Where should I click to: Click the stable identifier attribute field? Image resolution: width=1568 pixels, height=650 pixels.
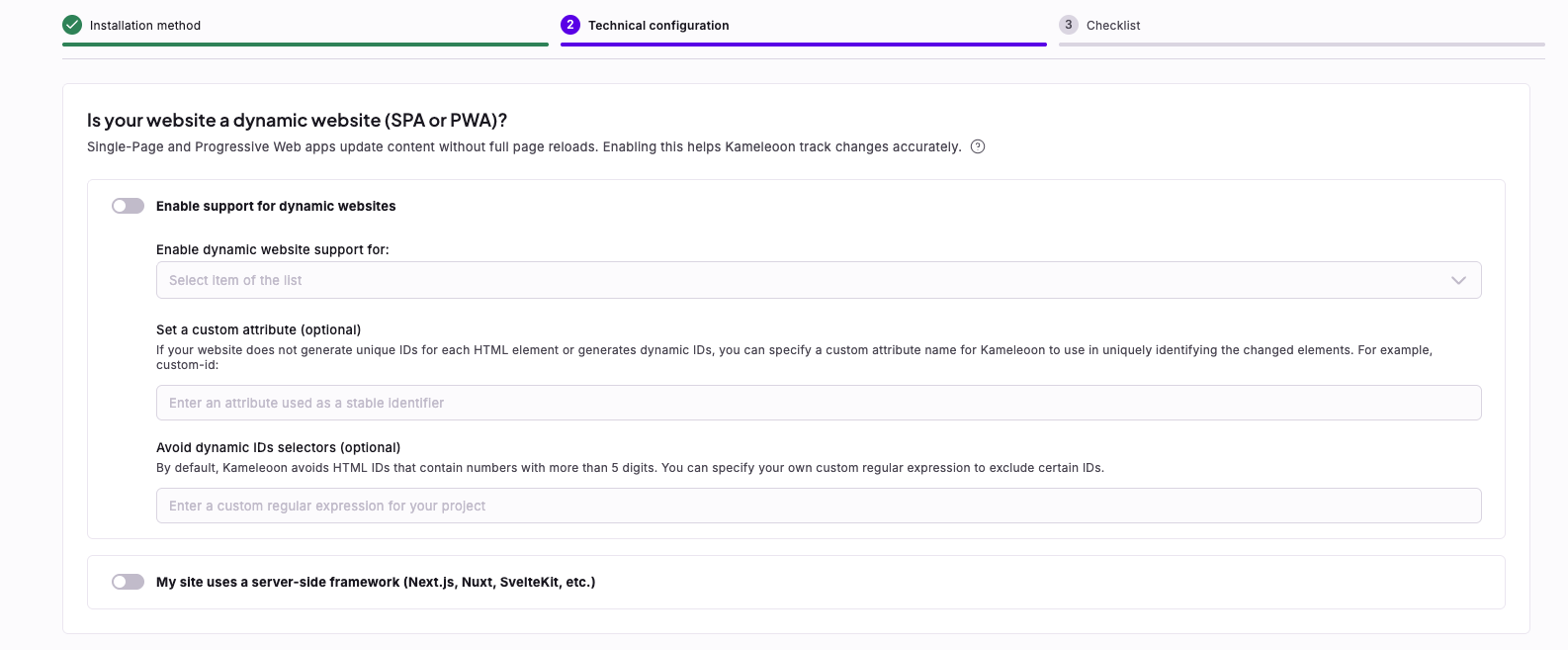(x=819, y=403)
